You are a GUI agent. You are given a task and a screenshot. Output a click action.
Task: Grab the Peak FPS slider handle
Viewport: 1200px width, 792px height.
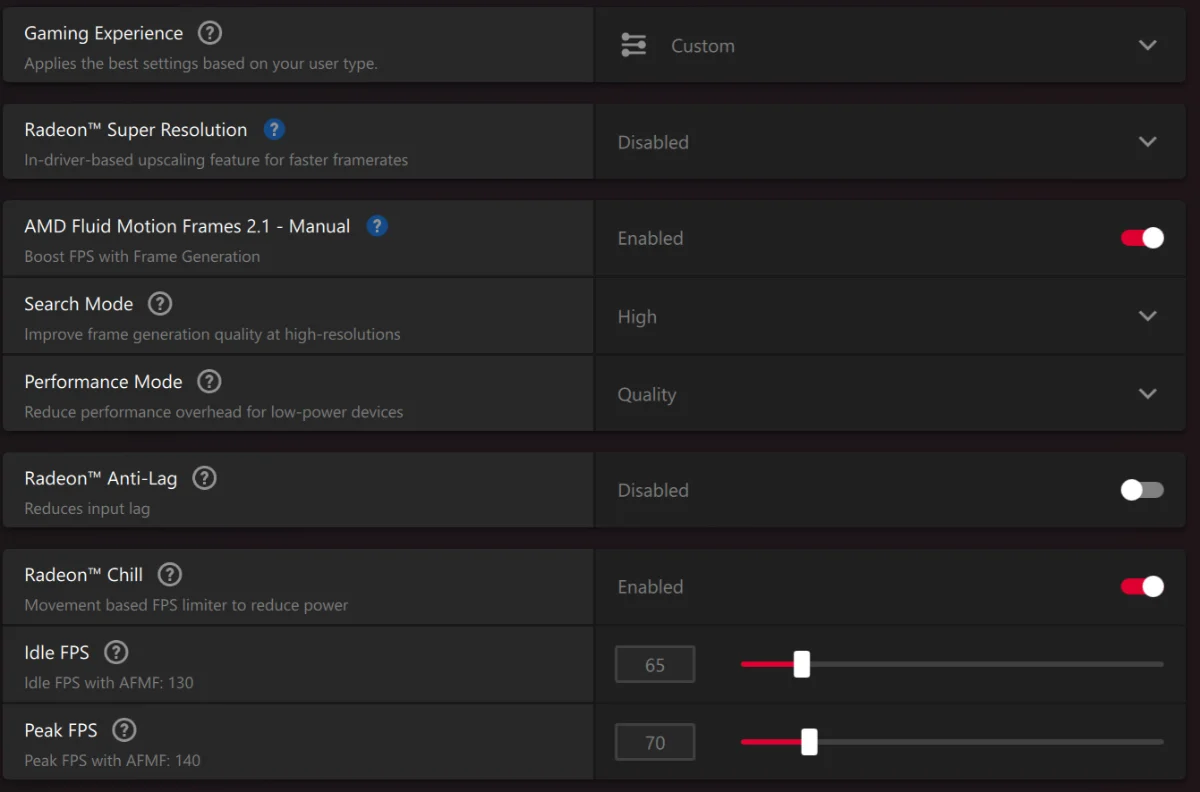(x=809, y=742)
